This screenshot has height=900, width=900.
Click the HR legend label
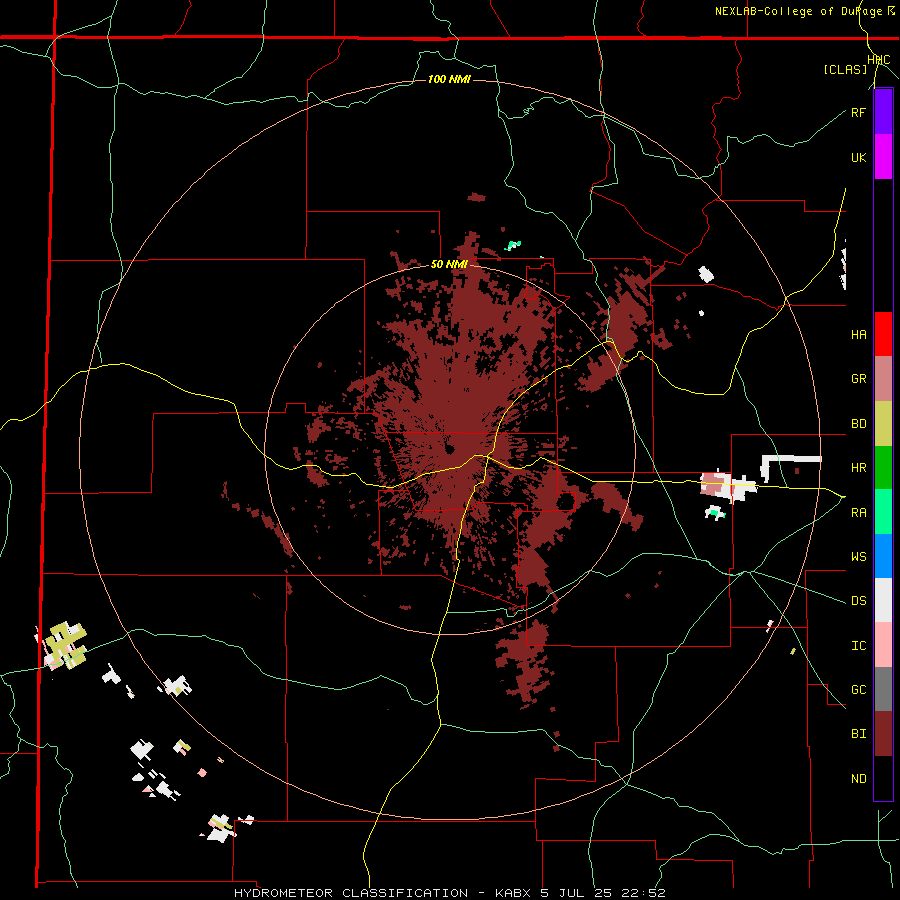pos(858,468)
